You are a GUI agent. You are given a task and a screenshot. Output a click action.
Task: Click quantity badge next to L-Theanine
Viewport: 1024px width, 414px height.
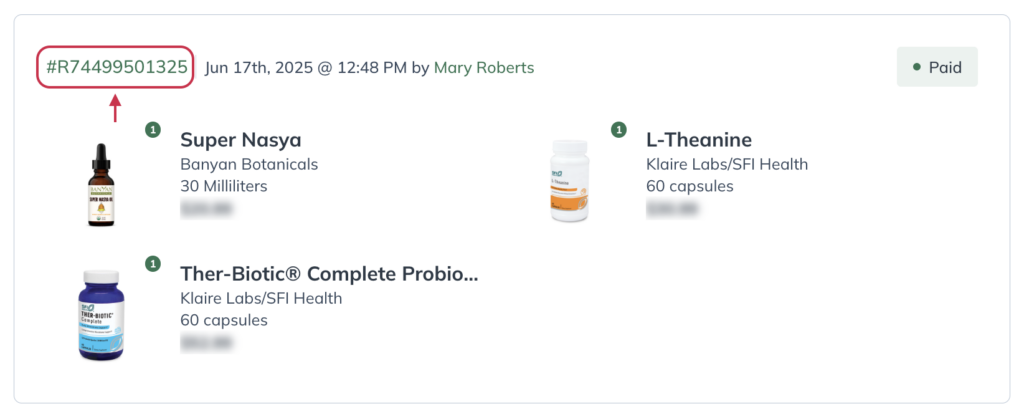click(618, 130)
